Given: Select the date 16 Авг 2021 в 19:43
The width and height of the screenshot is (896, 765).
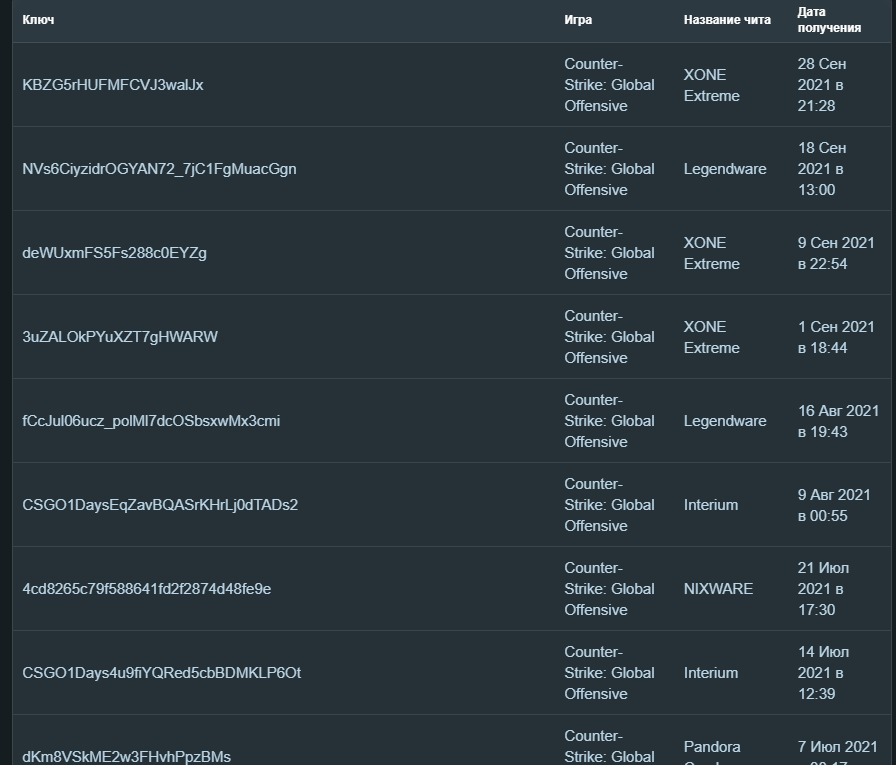Looking at the screenshot, I should [838, 421].
